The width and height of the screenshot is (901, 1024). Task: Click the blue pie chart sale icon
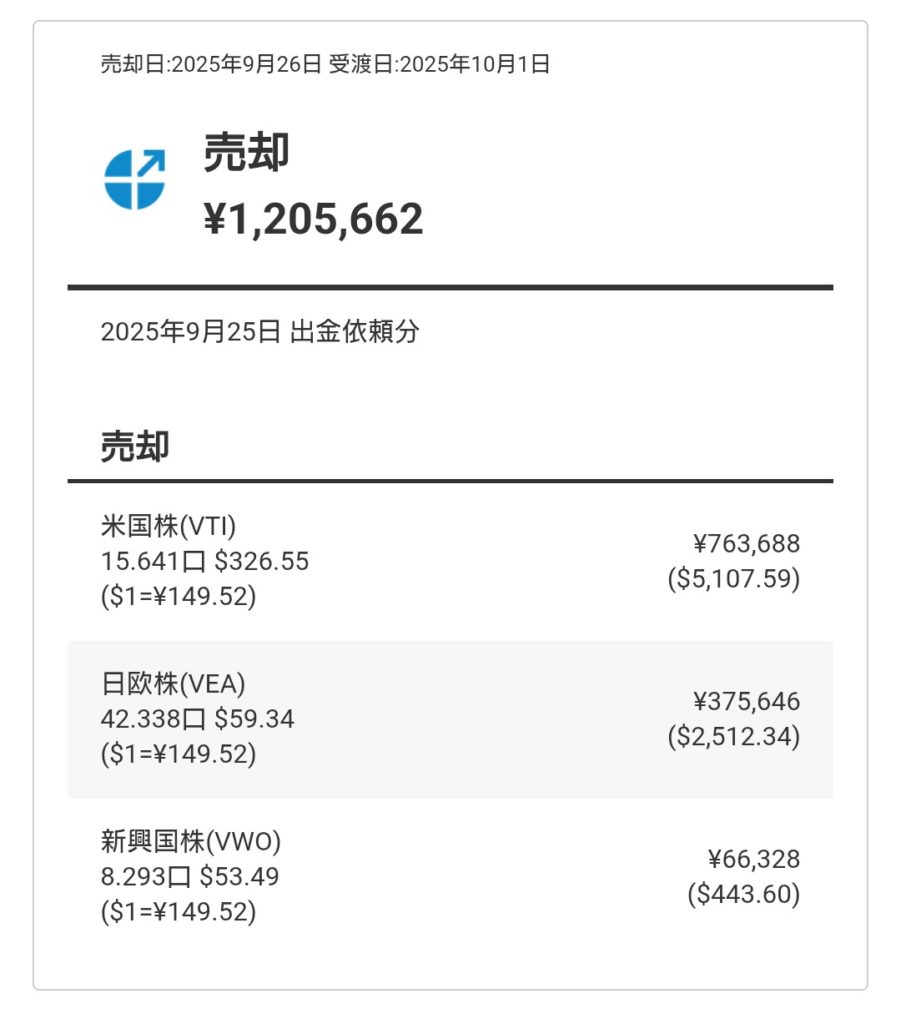coord(134,179)
